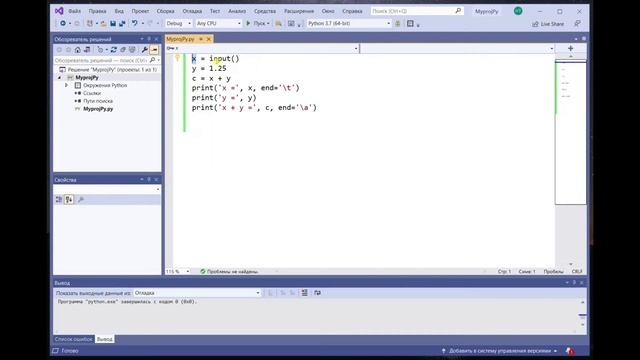Select the MyprojPy.py file in the tree

click(98, 109)
